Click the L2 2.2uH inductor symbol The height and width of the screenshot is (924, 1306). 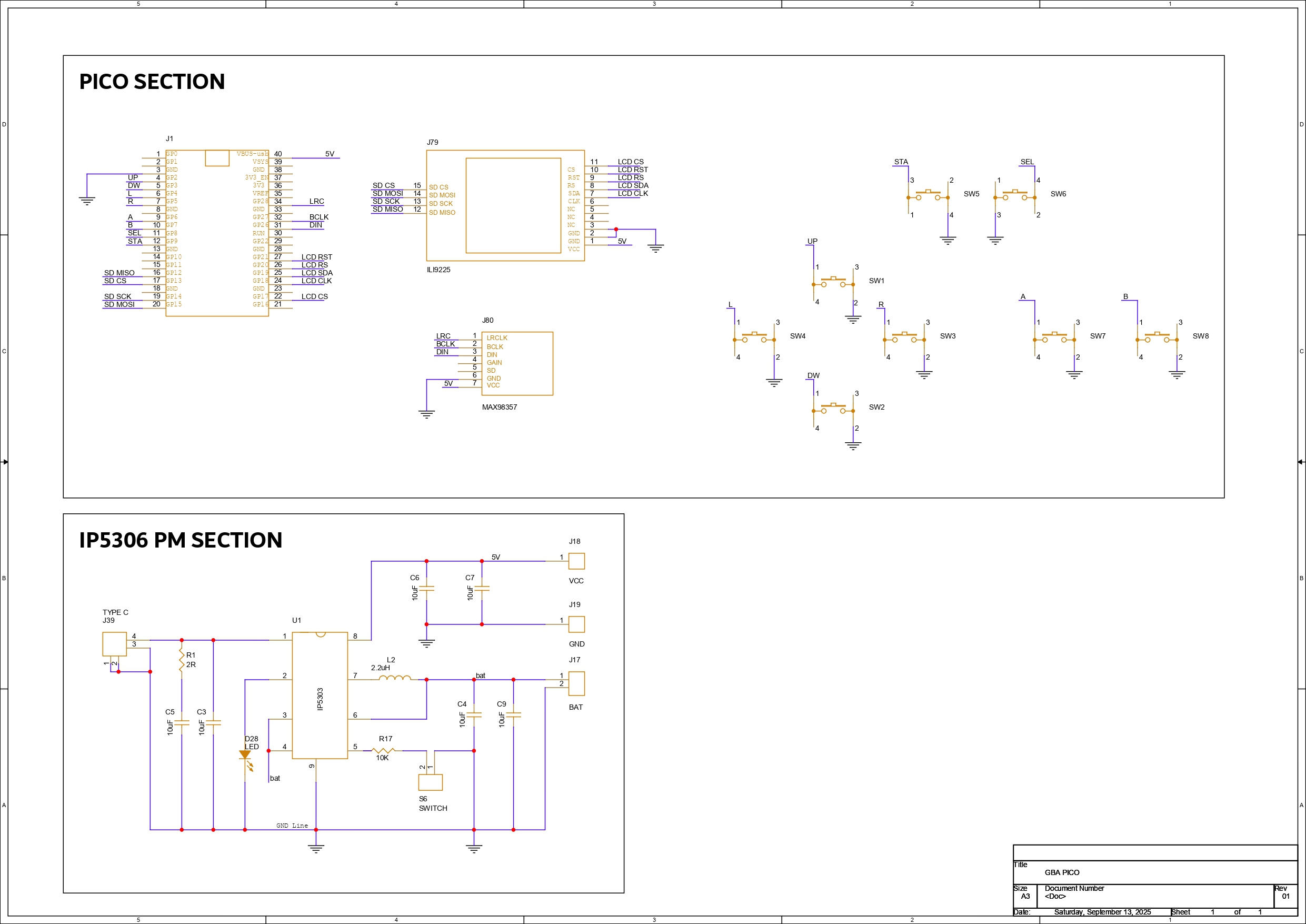tap(394, 678)
